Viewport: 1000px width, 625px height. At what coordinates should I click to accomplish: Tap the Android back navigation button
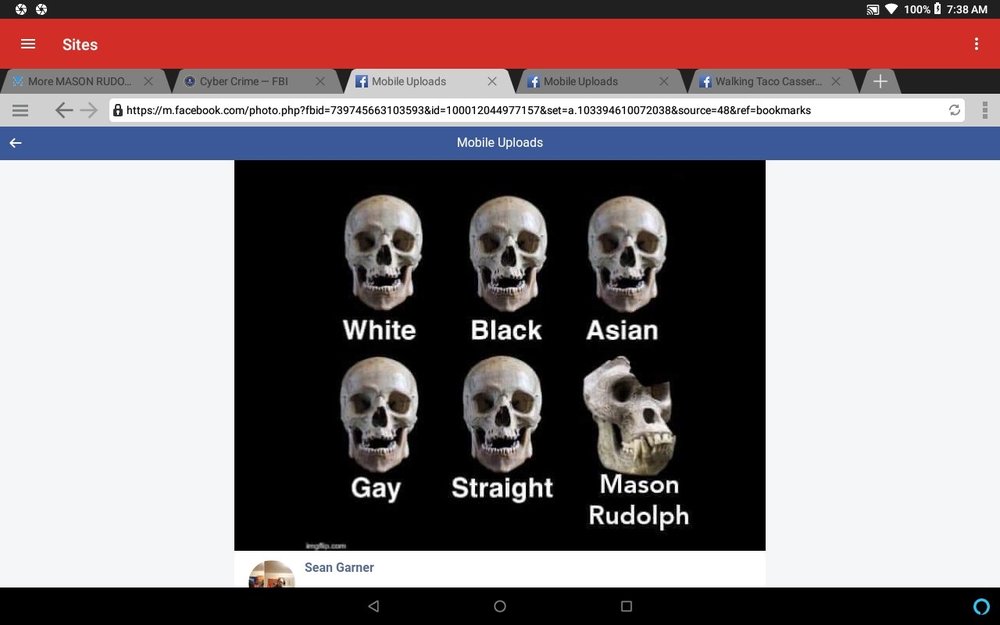(374, 606)
